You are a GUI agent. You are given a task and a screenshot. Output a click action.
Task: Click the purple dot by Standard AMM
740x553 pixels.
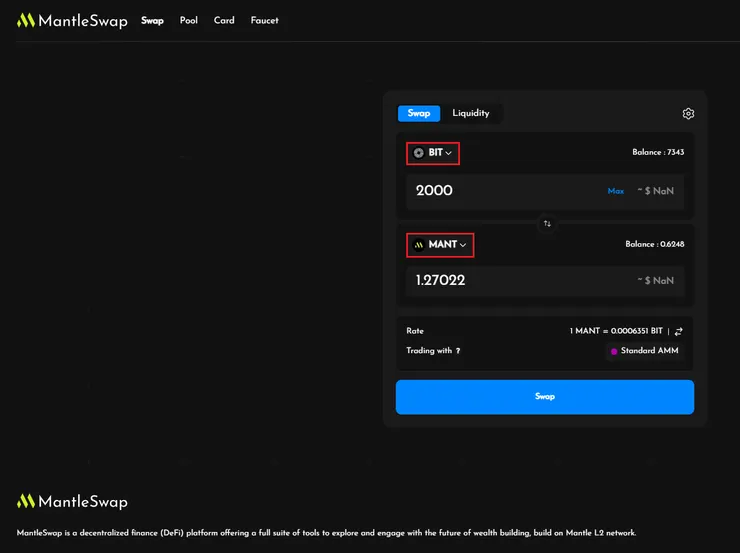click(614, 352)
